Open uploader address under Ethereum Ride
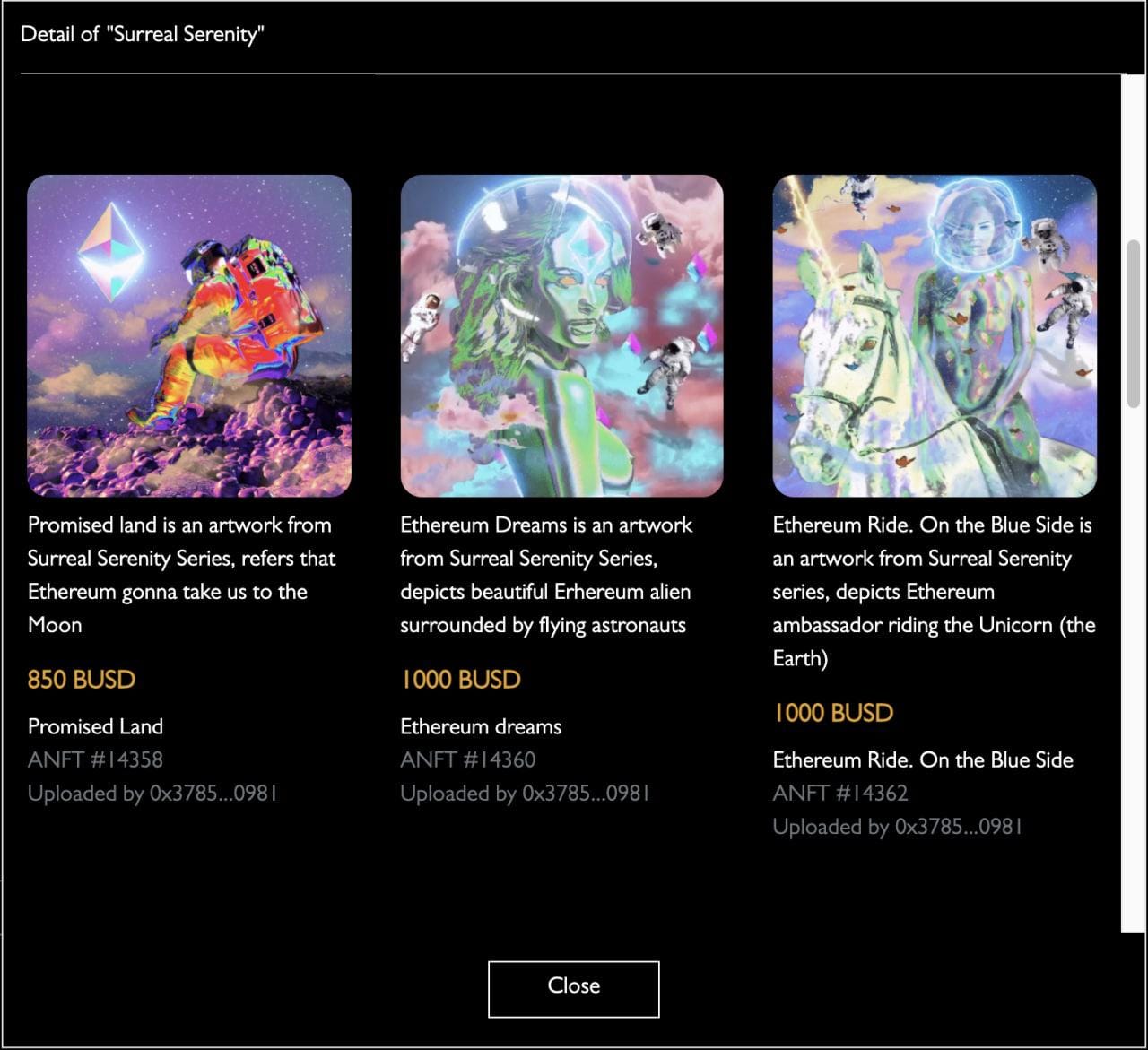1148x1050 pixels. [898, 827]
